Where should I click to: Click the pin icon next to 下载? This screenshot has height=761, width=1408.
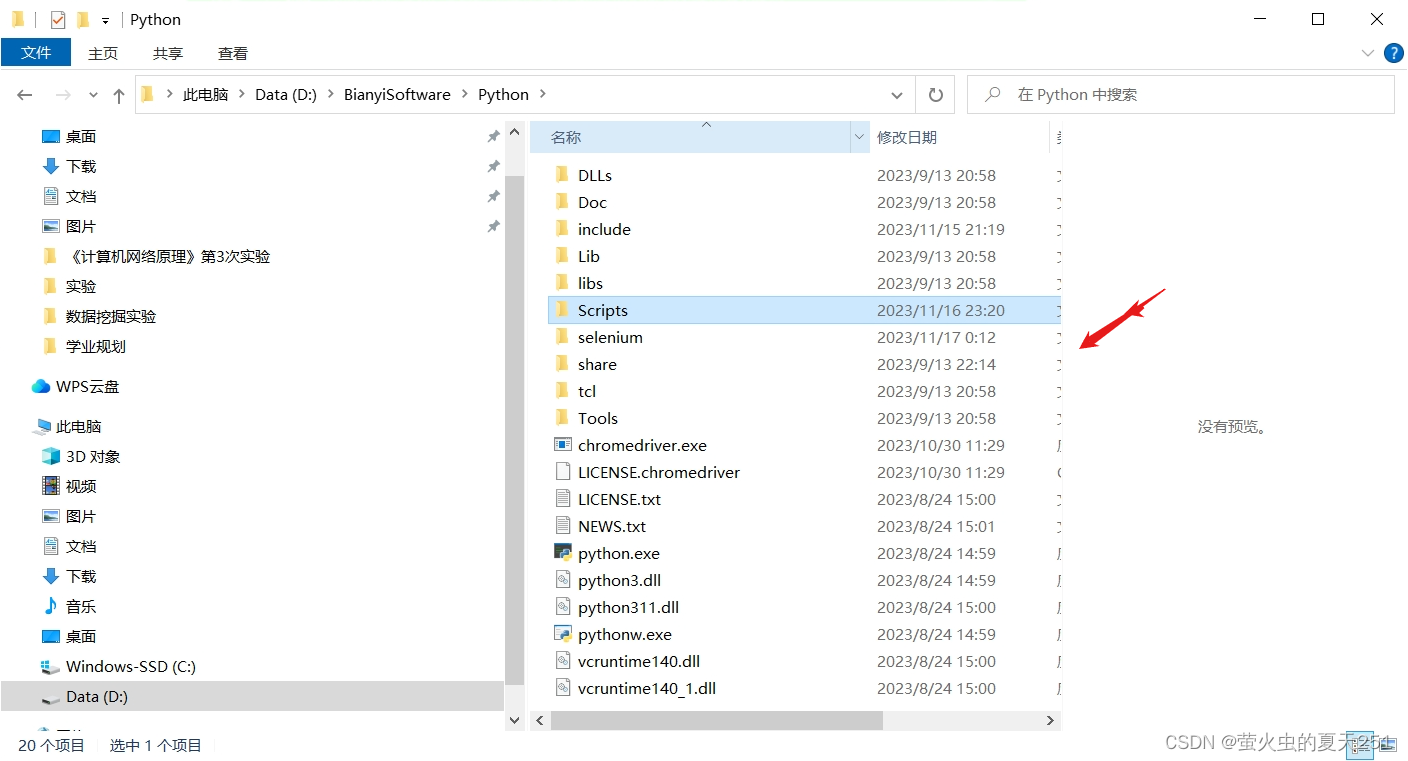point(493,166)
